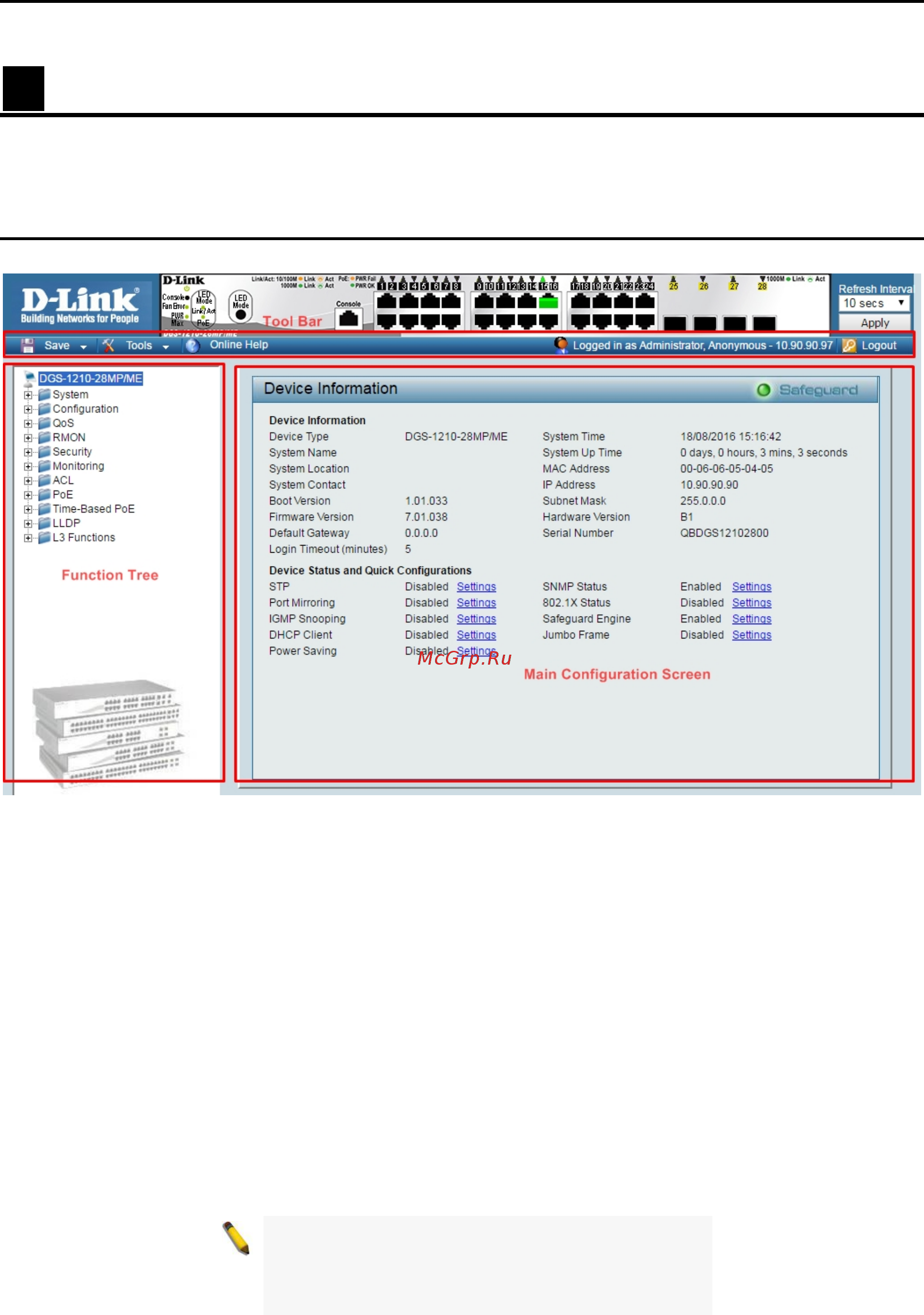924x1315 pixels.
Task: Click the Logout key icon
Action: 849,345
